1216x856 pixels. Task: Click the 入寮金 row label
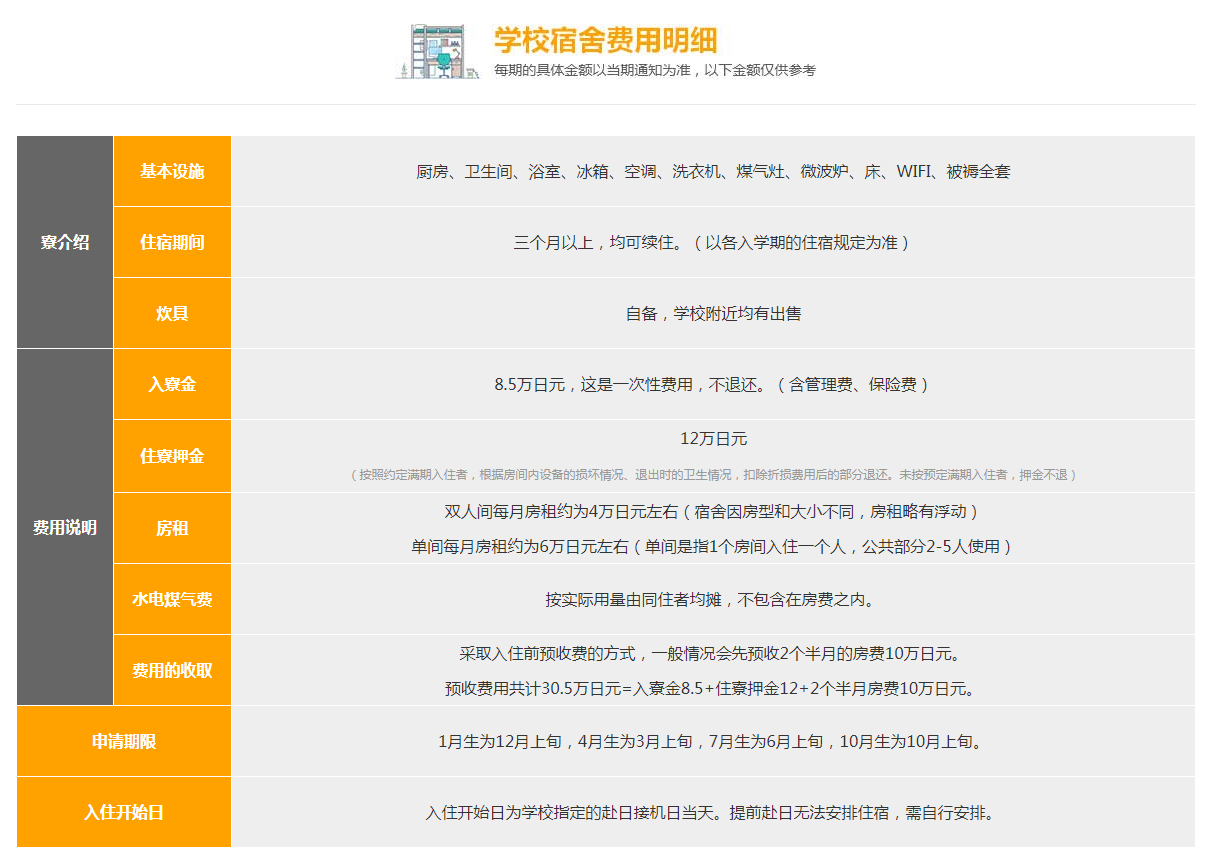(x=172, y=384)
